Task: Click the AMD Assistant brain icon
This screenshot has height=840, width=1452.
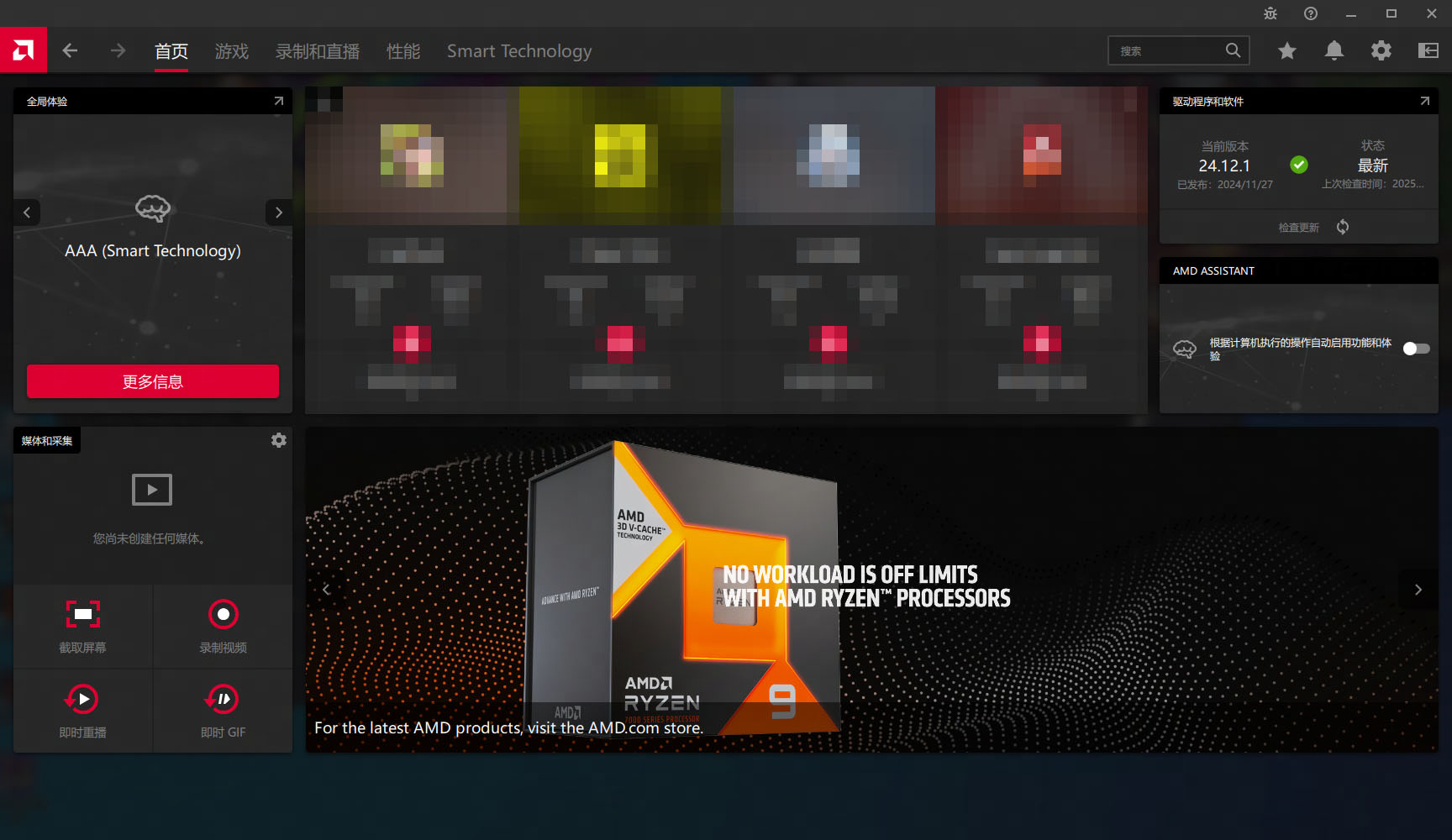Action: [x=1185, y=349]
